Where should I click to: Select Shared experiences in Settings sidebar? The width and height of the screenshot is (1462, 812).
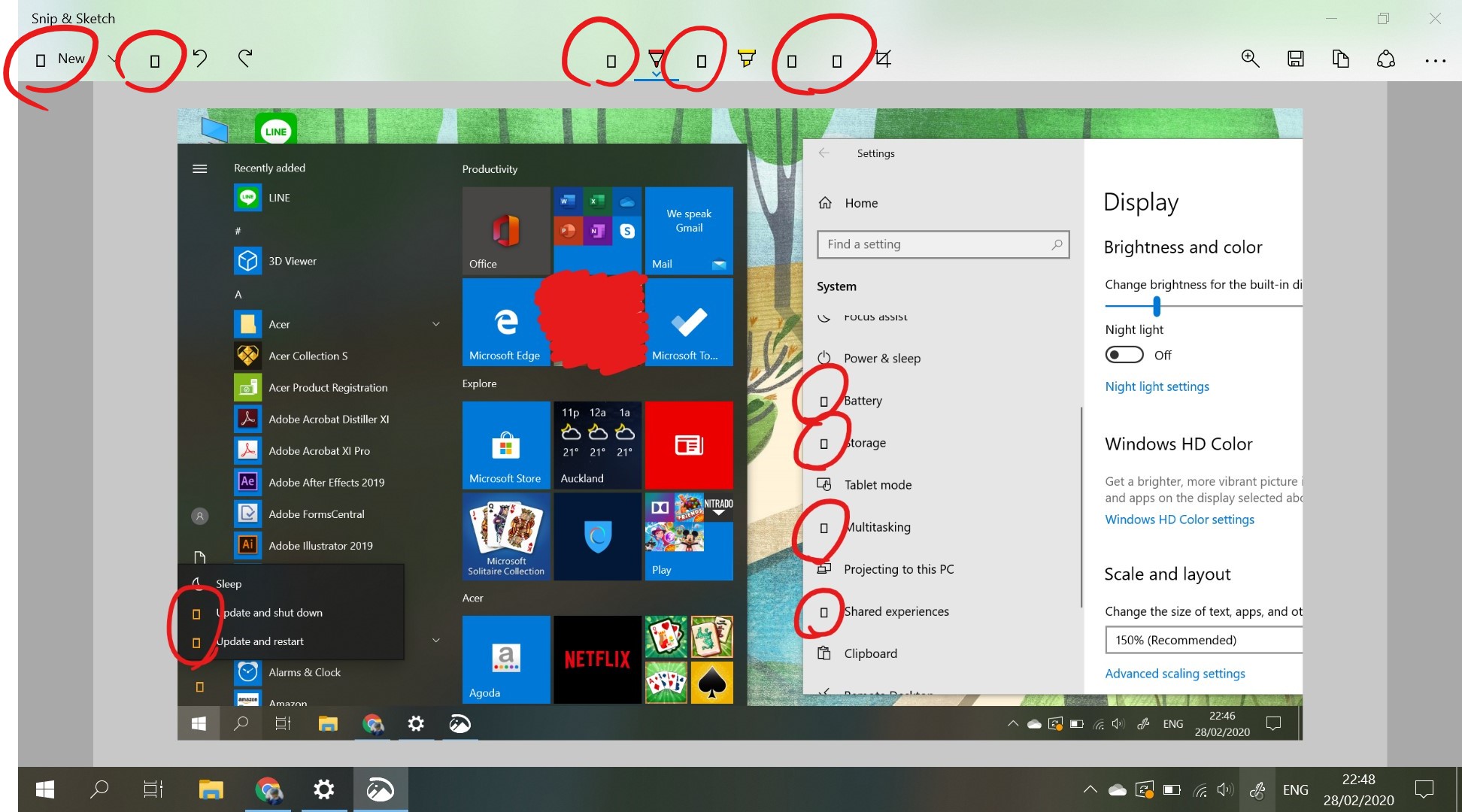[942, 611]
